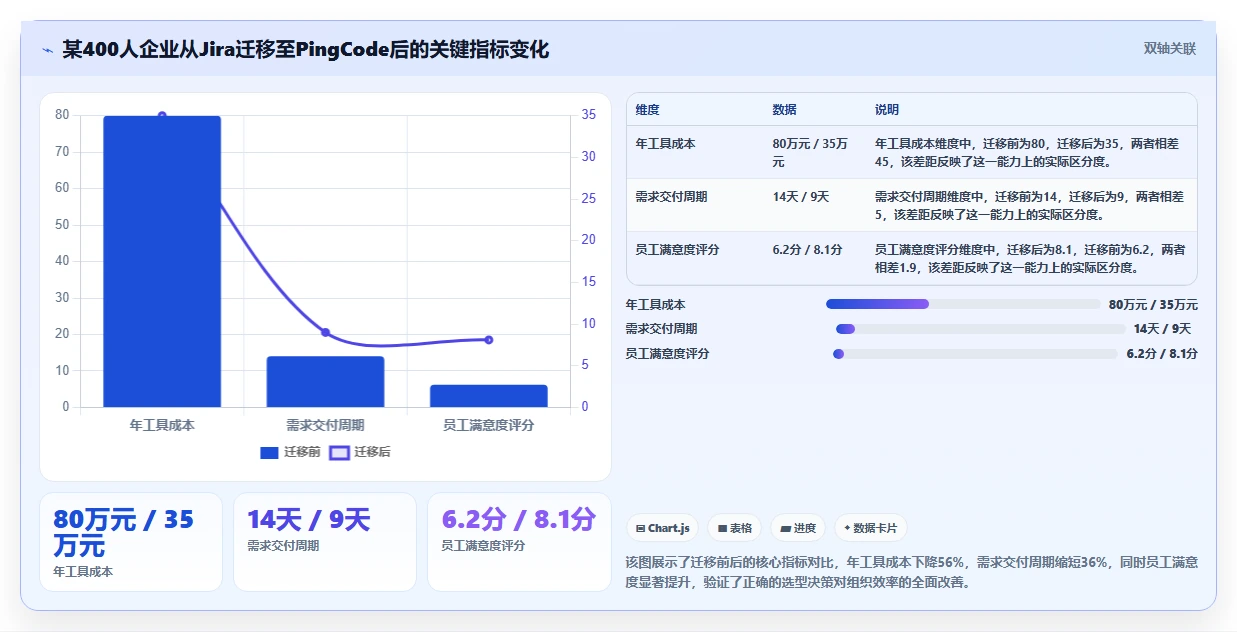
Task: Select the Chart.js tag chip
Action: [662, 528]
